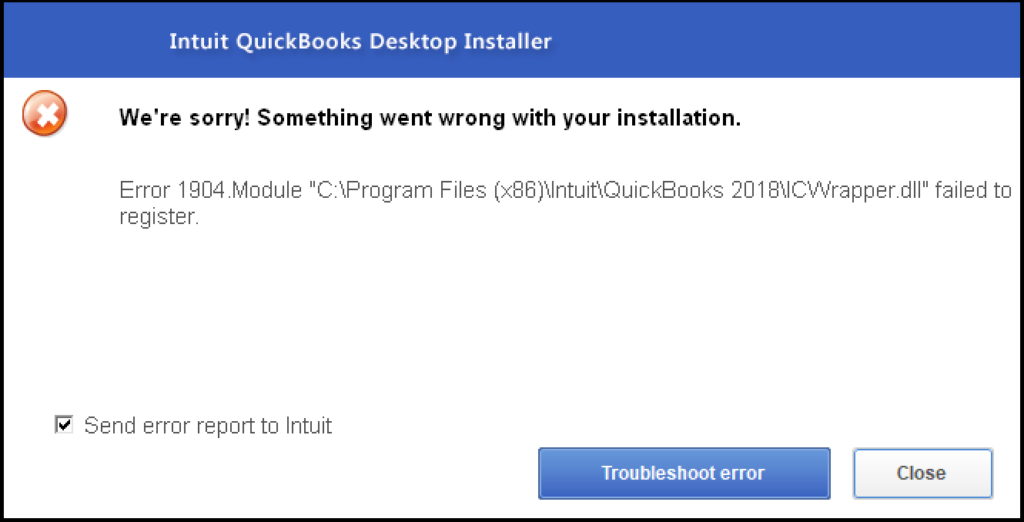The image size is (1024, 522).
Task: Click the word 'register.' in the error message
Action: pos(160,215)
